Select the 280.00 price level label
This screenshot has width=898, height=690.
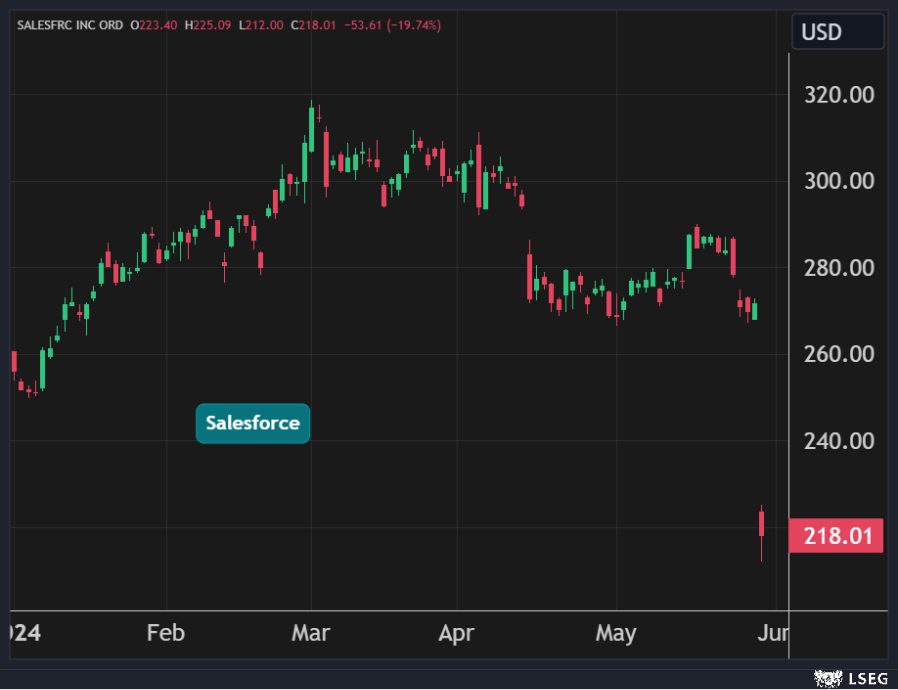pos(839,268)
